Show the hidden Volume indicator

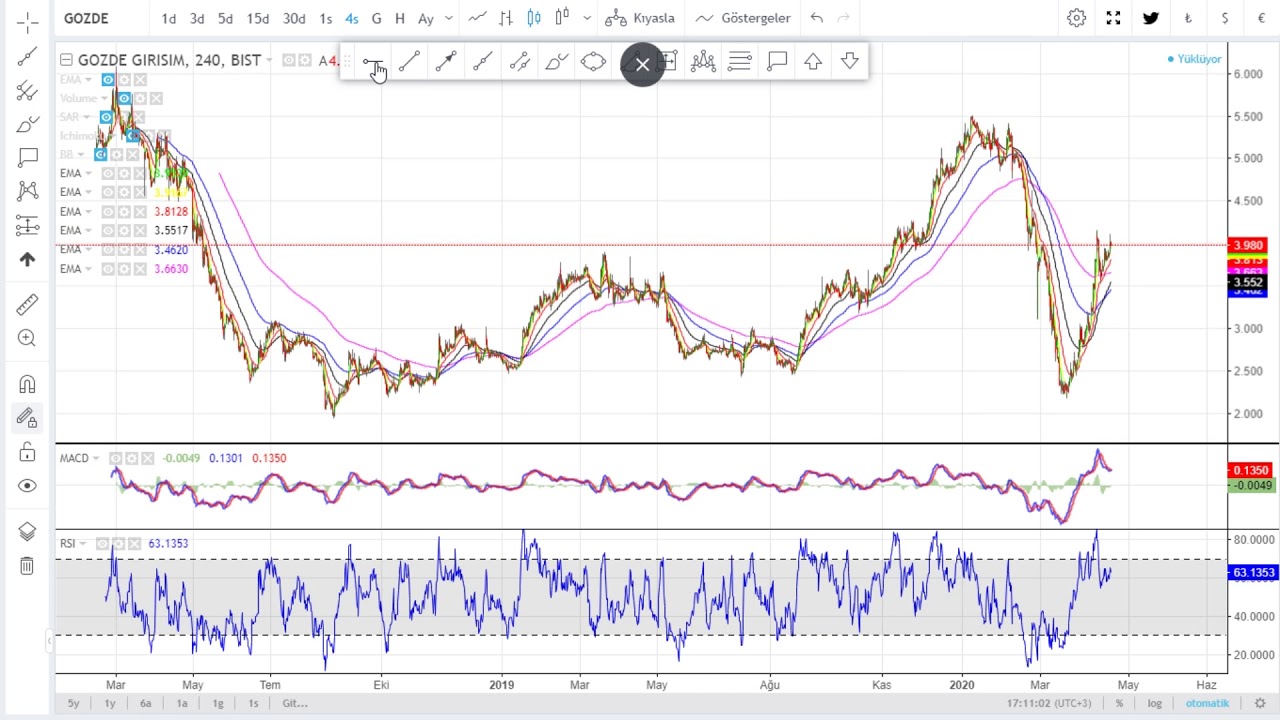pos(123,98)
